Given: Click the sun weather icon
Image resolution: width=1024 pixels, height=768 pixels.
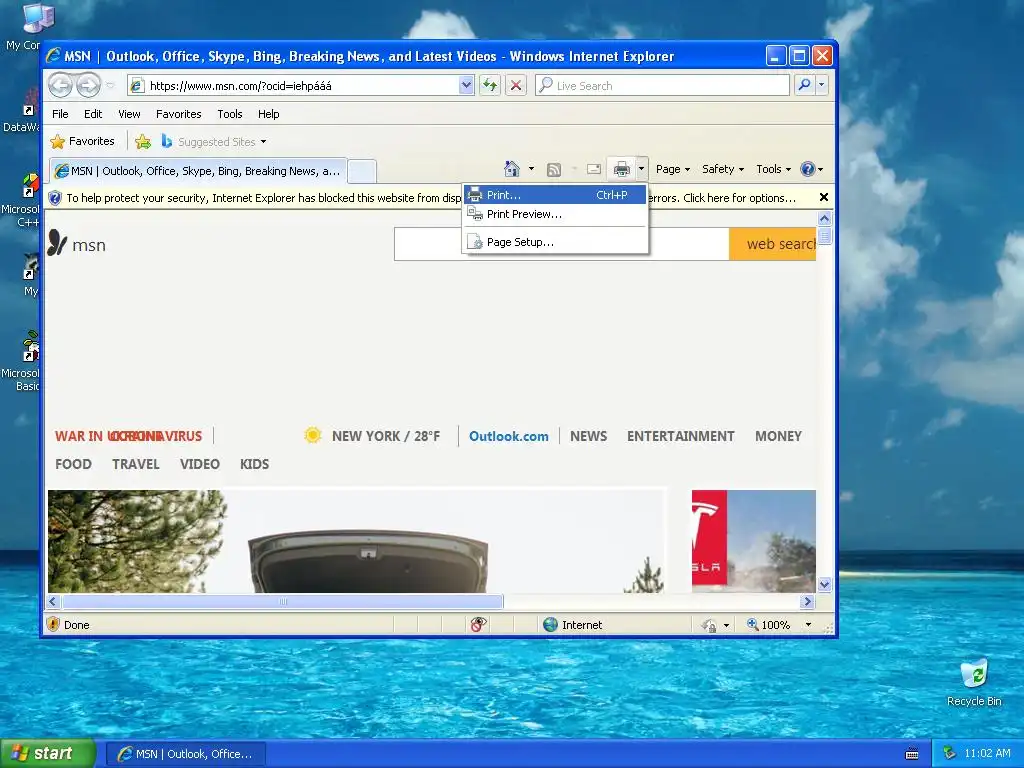Looking at the screenshot, I should pyautogui.click(x=313, y=436).
